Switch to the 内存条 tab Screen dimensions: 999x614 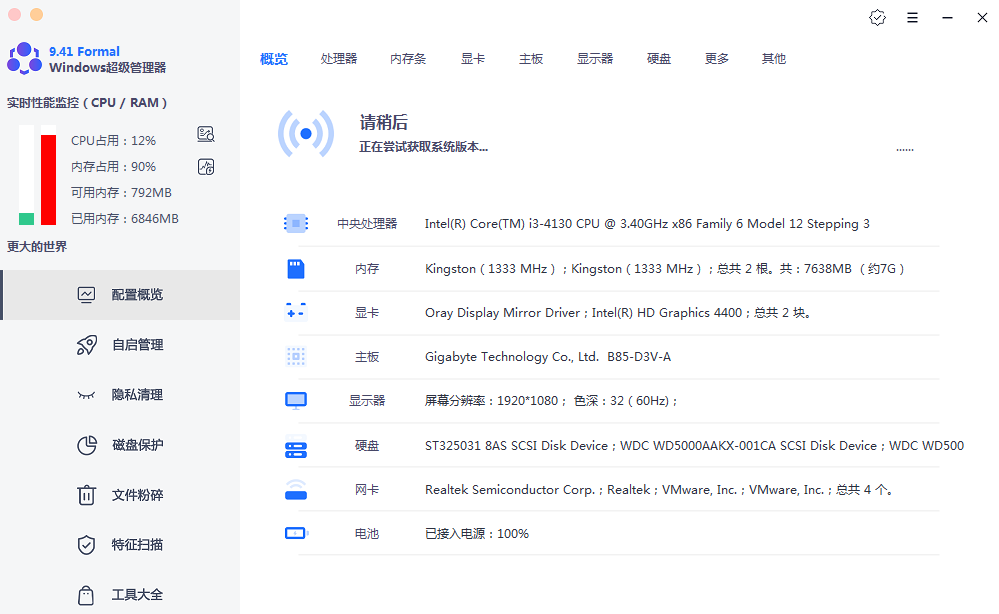pyautogui.click(x=408, y=59)
